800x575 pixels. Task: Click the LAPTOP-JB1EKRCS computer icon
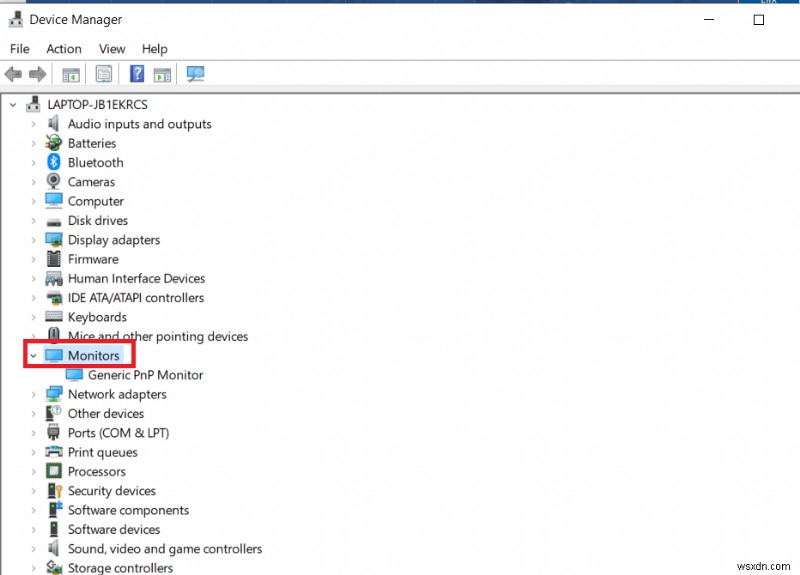33,104
